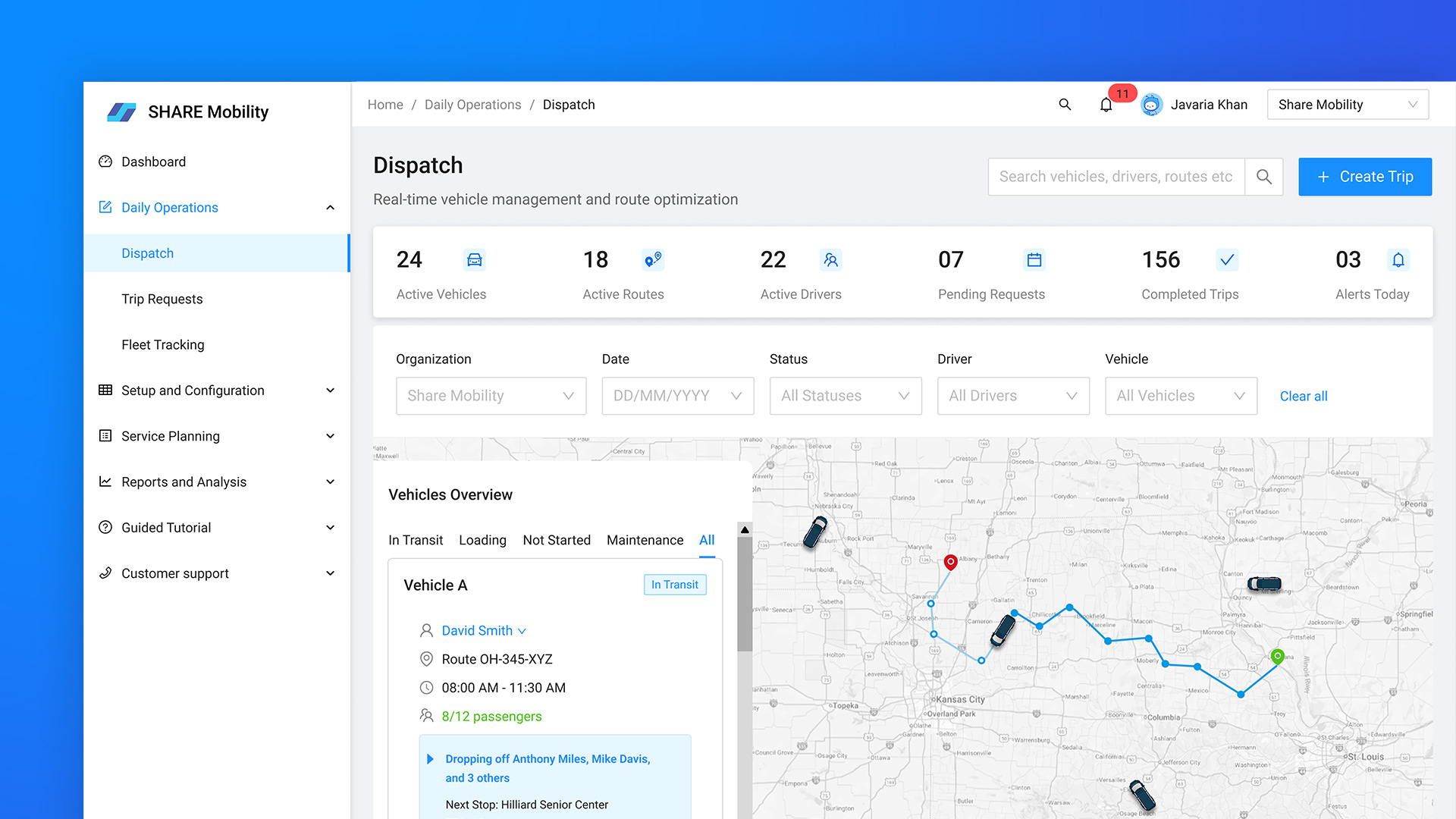This screenshot has height=819, width=1456.
Task: Click the Completed Trips checkmark icon
Action: (1228, 259)
